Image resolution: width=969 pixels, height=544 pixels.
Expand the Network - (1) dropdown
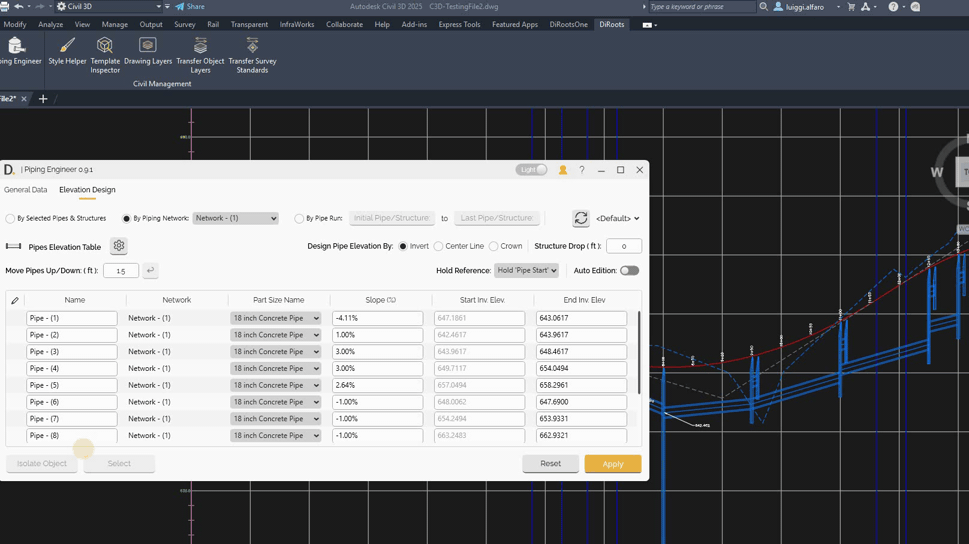[235, 218]
